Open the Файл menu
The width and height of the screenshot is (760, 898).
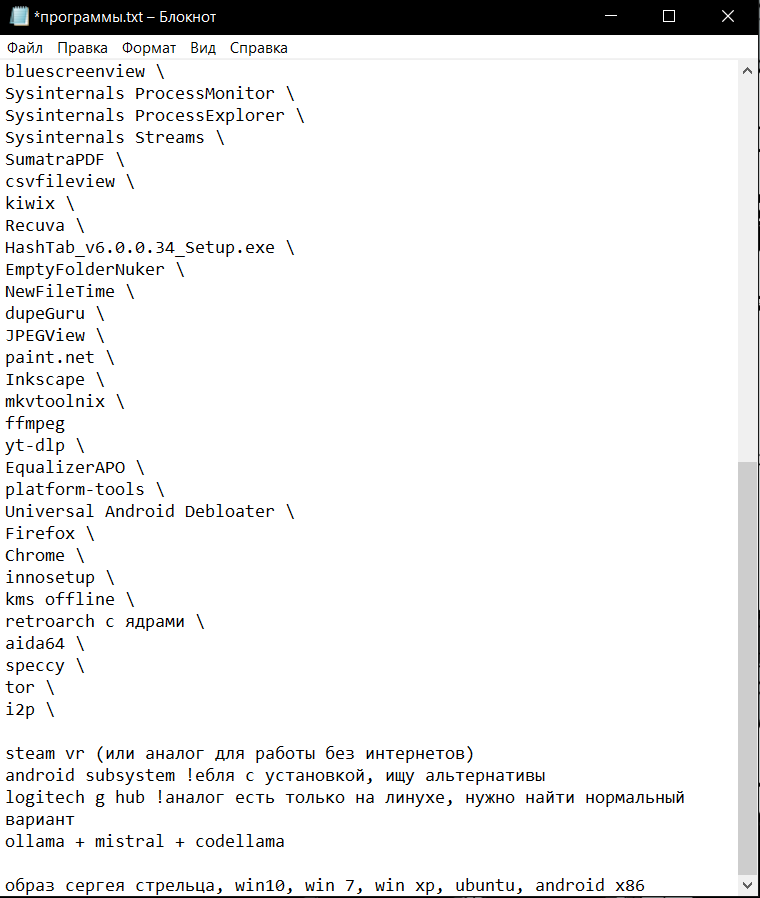(x=24, y=48)
